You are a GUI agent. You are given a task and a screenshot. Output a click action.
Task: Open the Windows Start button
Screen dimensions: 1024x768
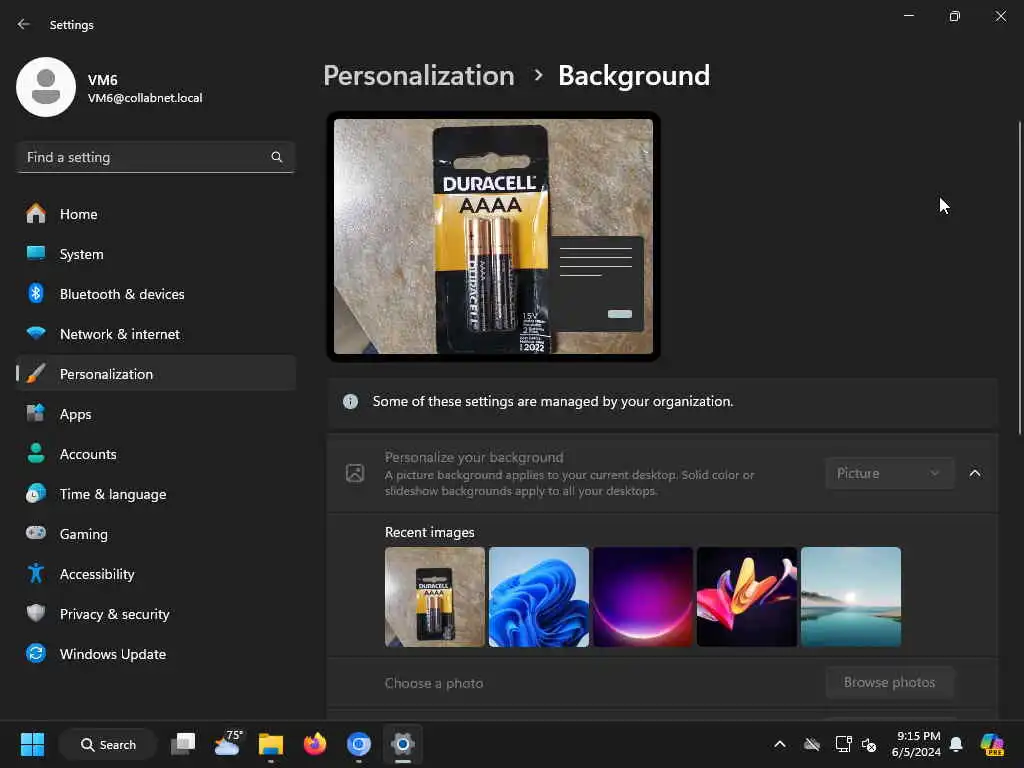click(x=32, y=744)
